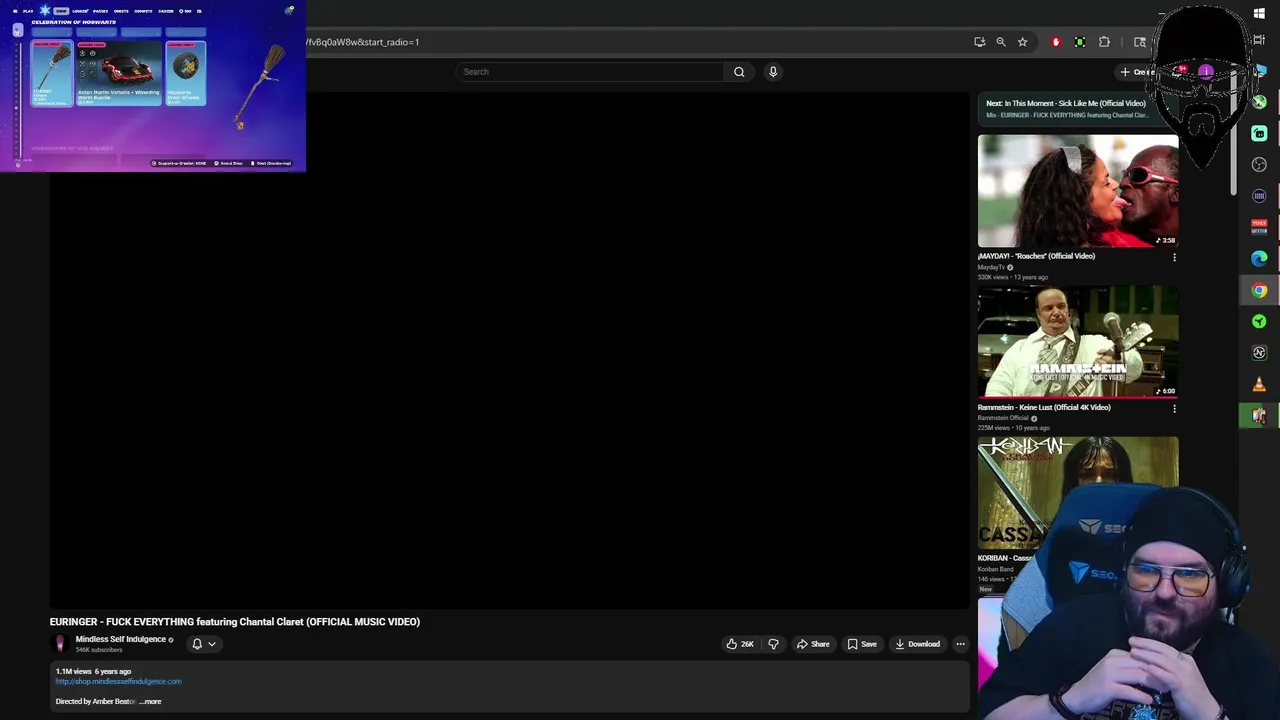Open Mindless Self Indulgence channel avatar
Image resolution: width=1280 pixels, height=720 pixels.
[x=60, y=644]
